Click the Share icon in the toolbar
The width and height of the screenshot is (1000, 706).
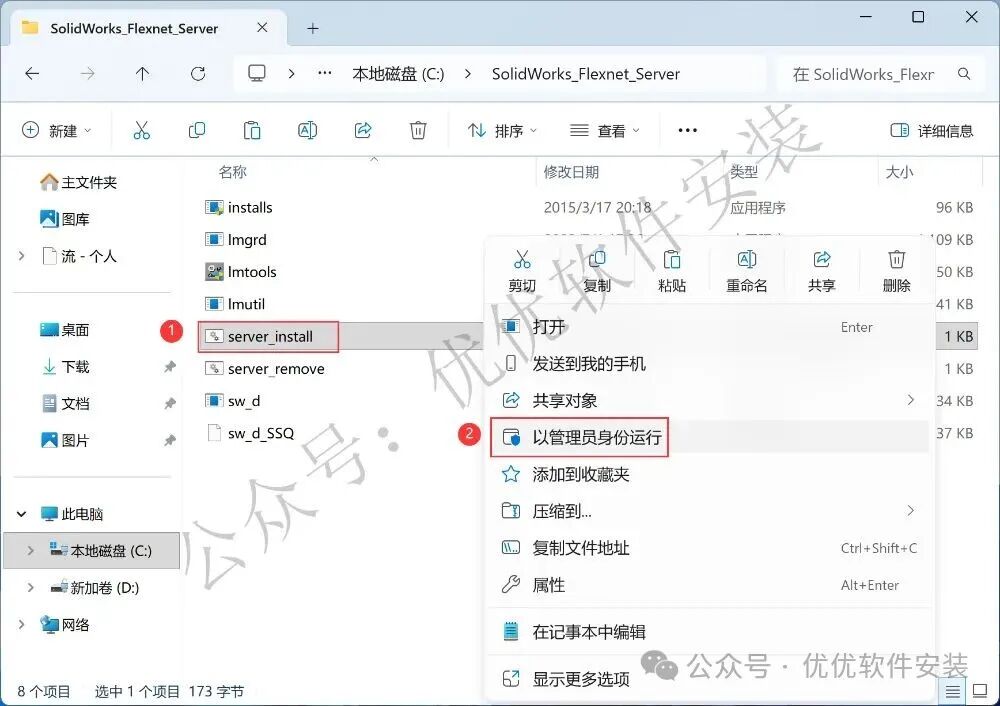click(363, 131)
